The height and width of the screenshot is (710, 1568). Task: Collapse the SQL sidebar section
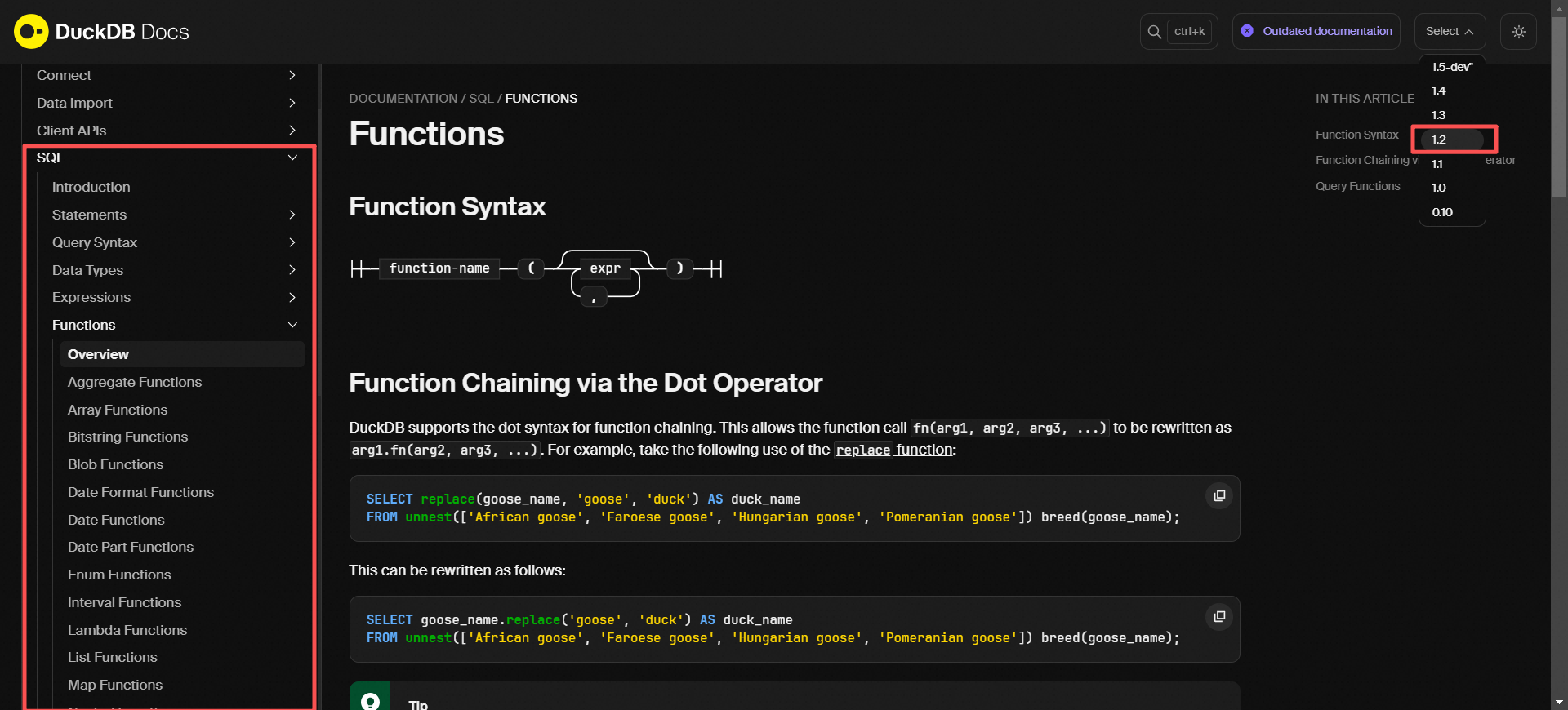[x=292, y=158]
